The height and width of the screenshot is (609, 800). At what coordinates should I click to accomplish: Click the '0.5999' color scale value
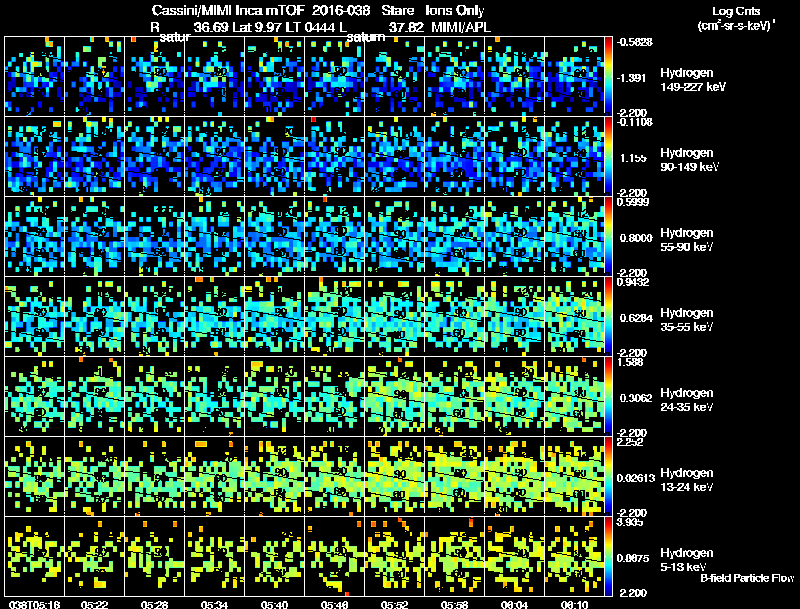pyautogui.click(x=633, y=202)
